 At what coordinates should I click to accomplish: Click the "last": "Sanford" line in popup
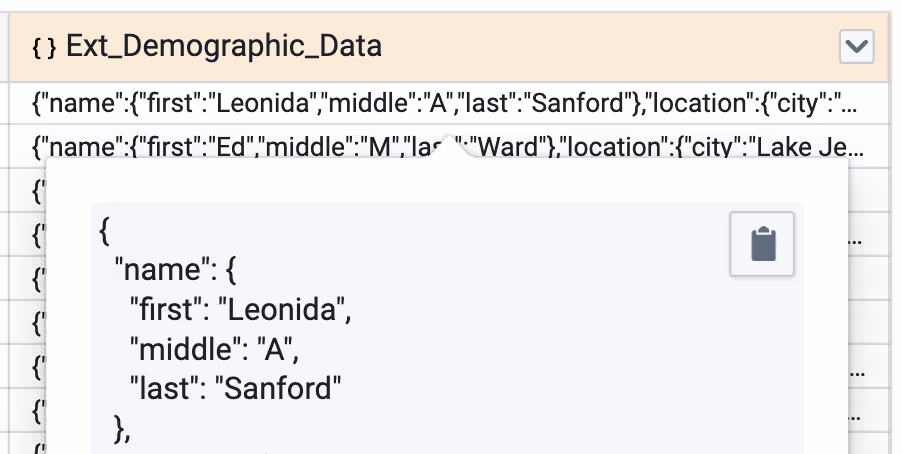(x=235, y=388)
